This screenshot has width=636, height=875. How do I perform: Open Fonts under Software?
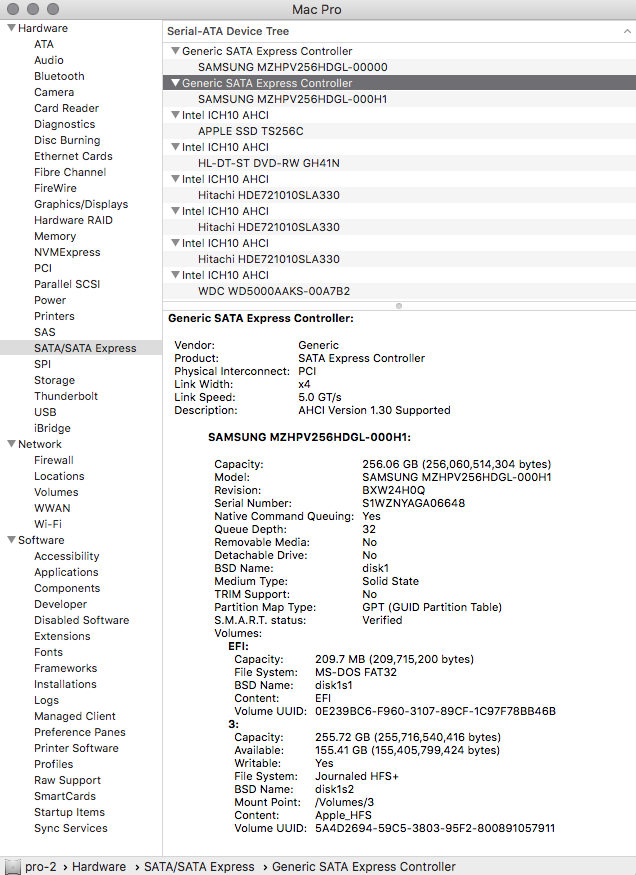(49, 652)
